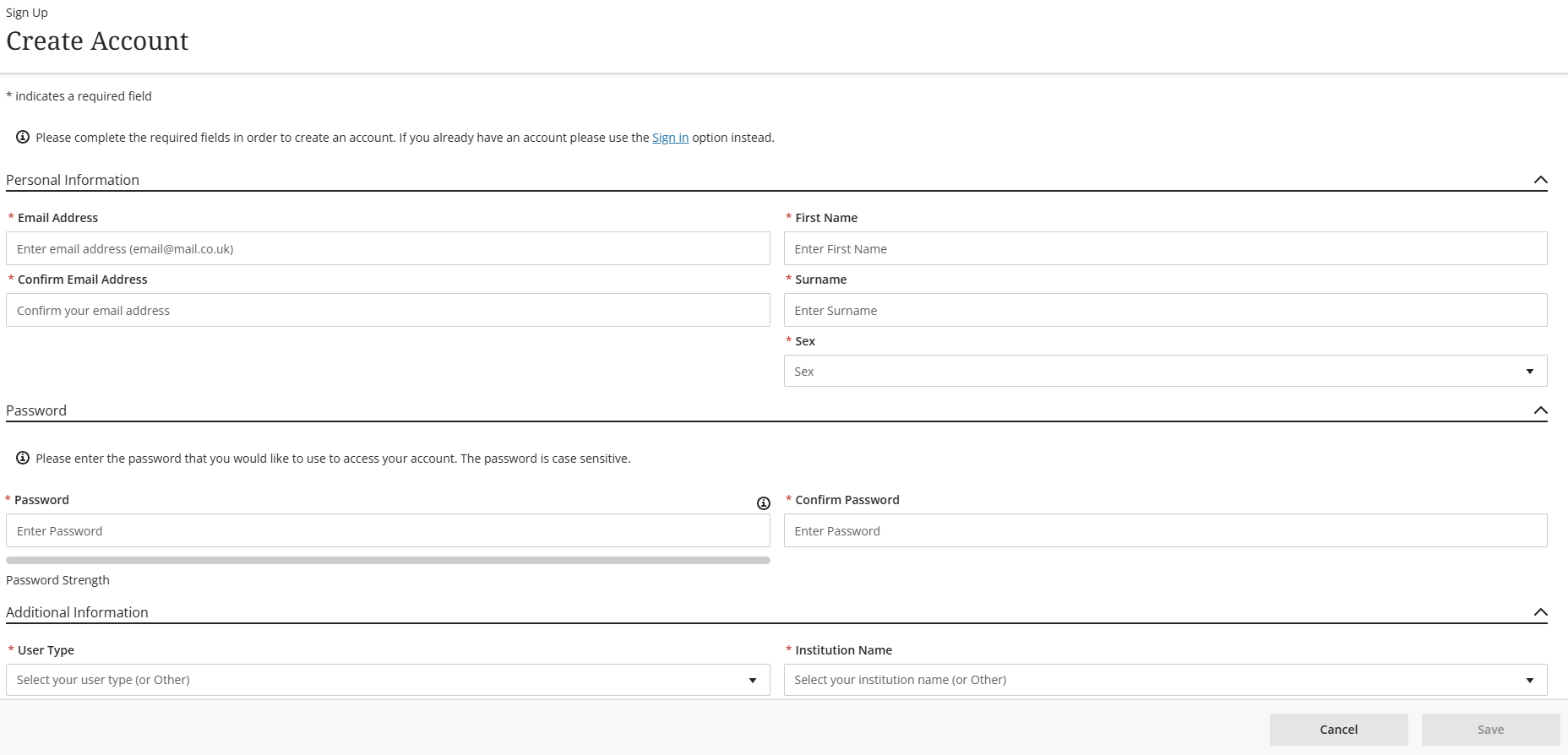
Task: Open the User Type dropdown
Action: click(x=388, y=680)
